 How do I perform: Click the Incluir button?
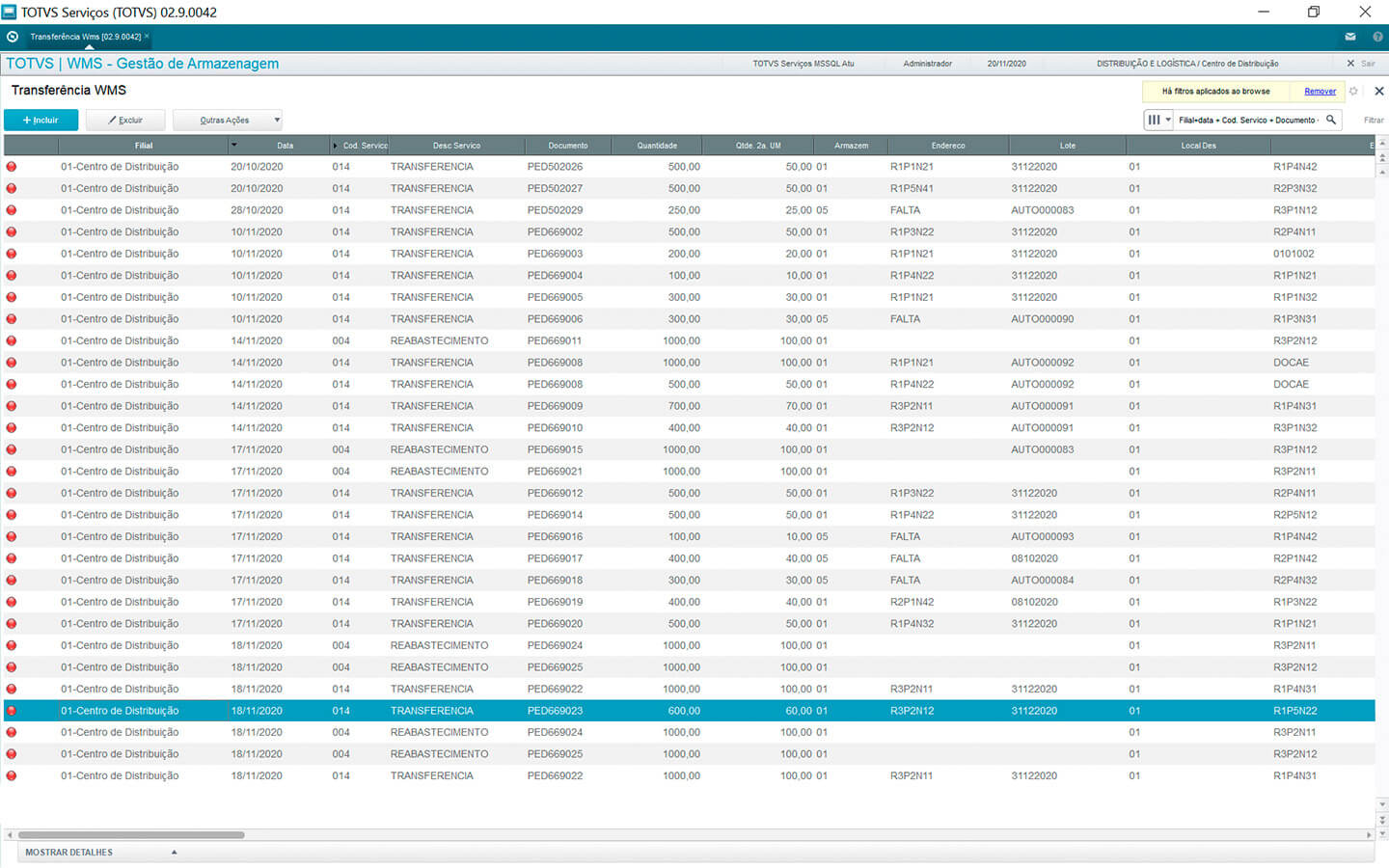pos(41,121)
